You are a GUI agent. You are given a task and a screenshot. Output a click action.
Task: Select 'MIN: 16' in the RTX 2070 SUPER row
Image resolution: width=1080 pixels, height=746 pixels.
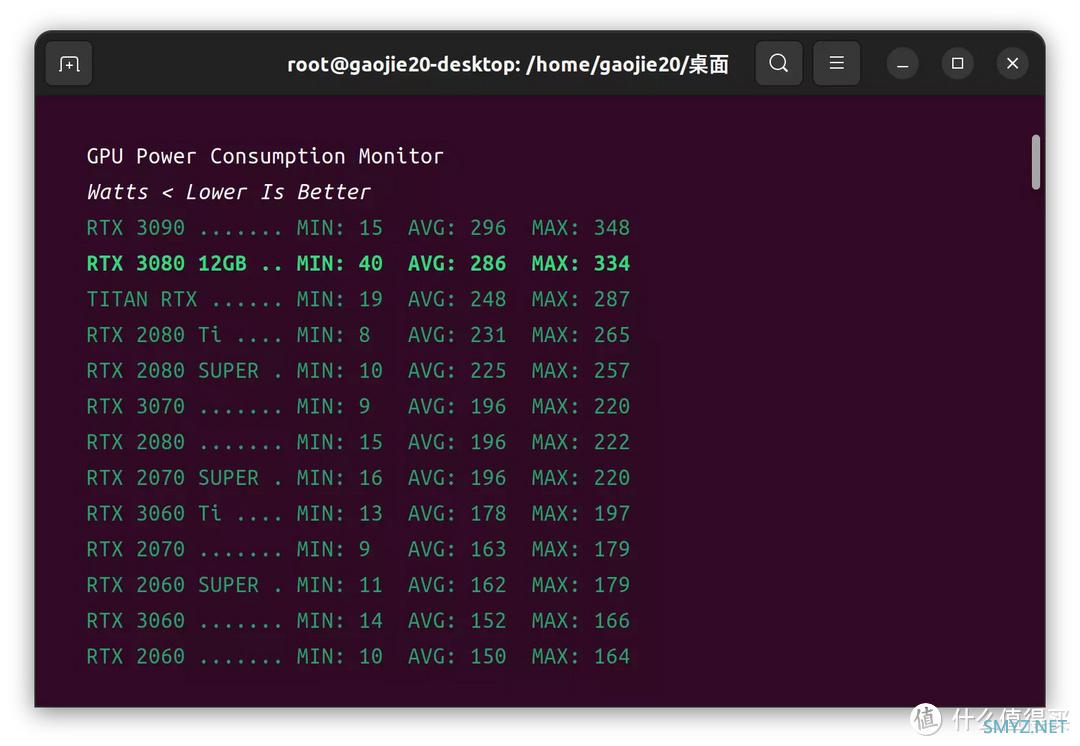coord(340,478)
